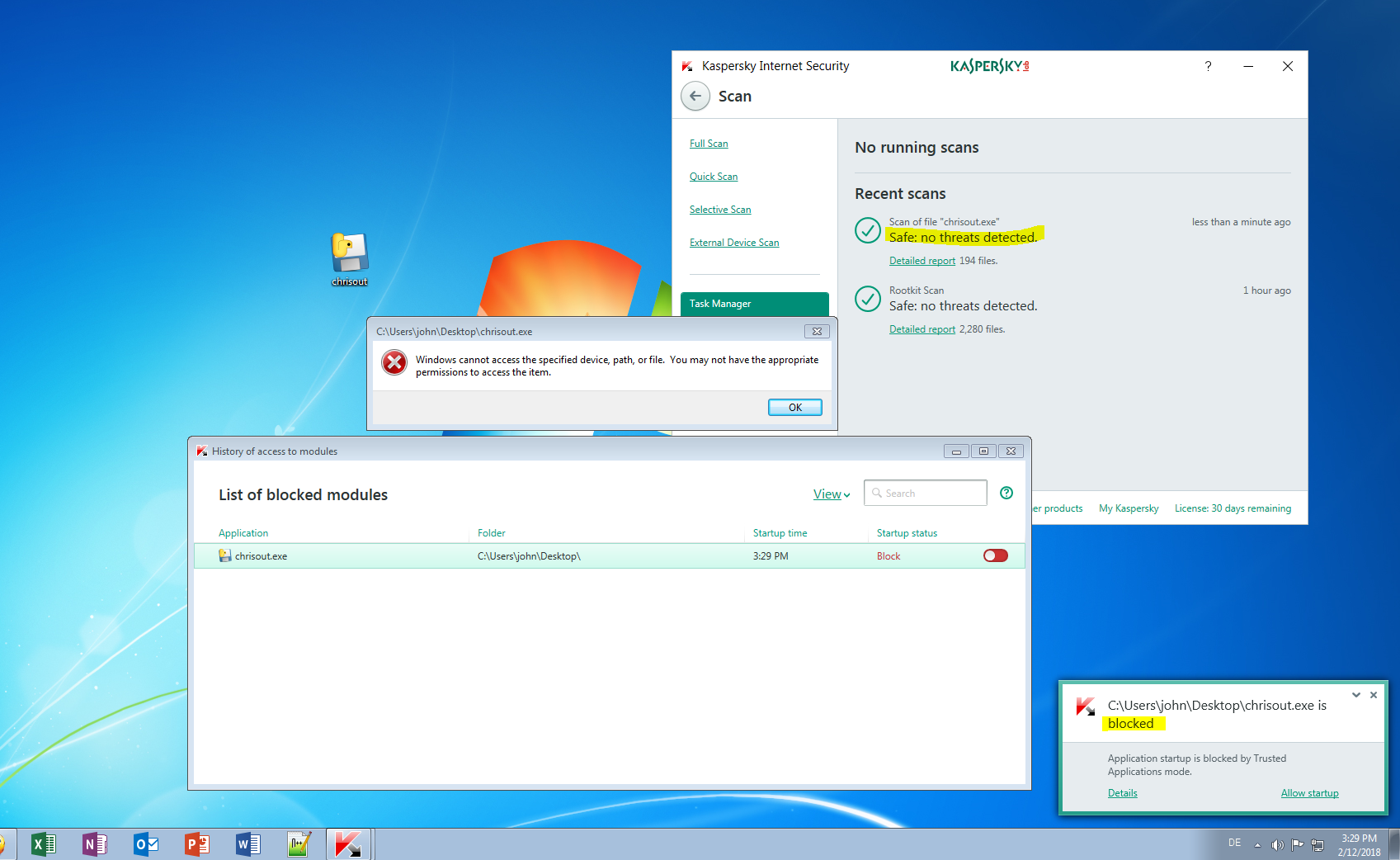Sort by Application column header
The height and width of the screenshot is (860, 1400).
point(243,533)
